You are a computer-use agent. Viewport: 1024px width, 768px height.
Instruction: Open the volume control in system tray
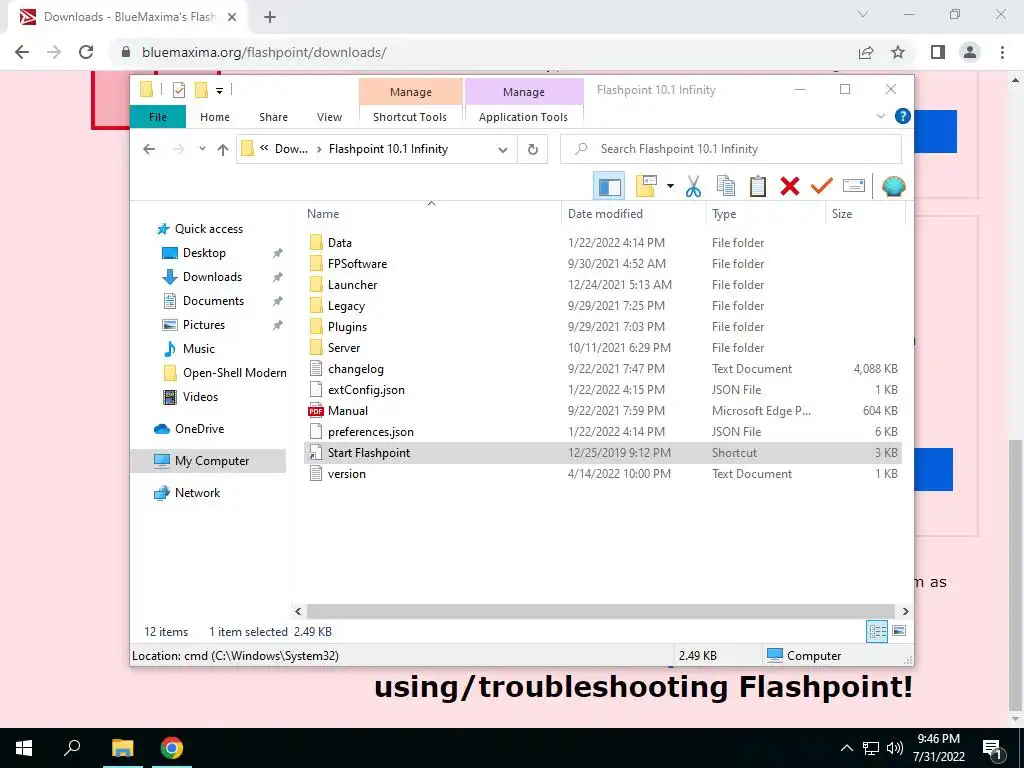(895, 748)
